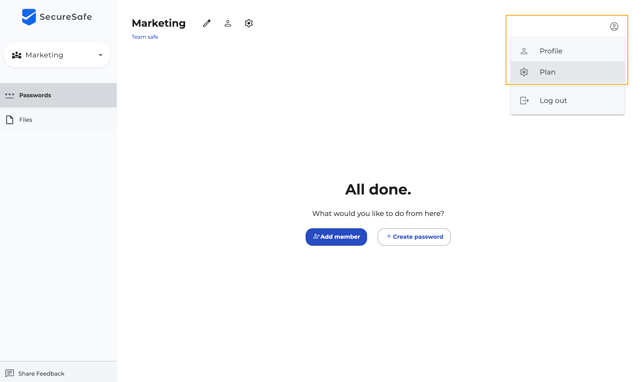Click the Files document icon in sidebar
This screenshot has height=382, width=644.
[9, 120]
